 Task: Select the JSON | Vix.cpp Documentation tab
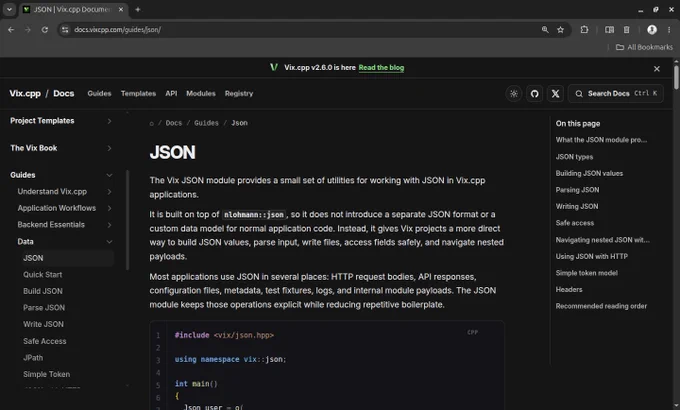point(73,10)
